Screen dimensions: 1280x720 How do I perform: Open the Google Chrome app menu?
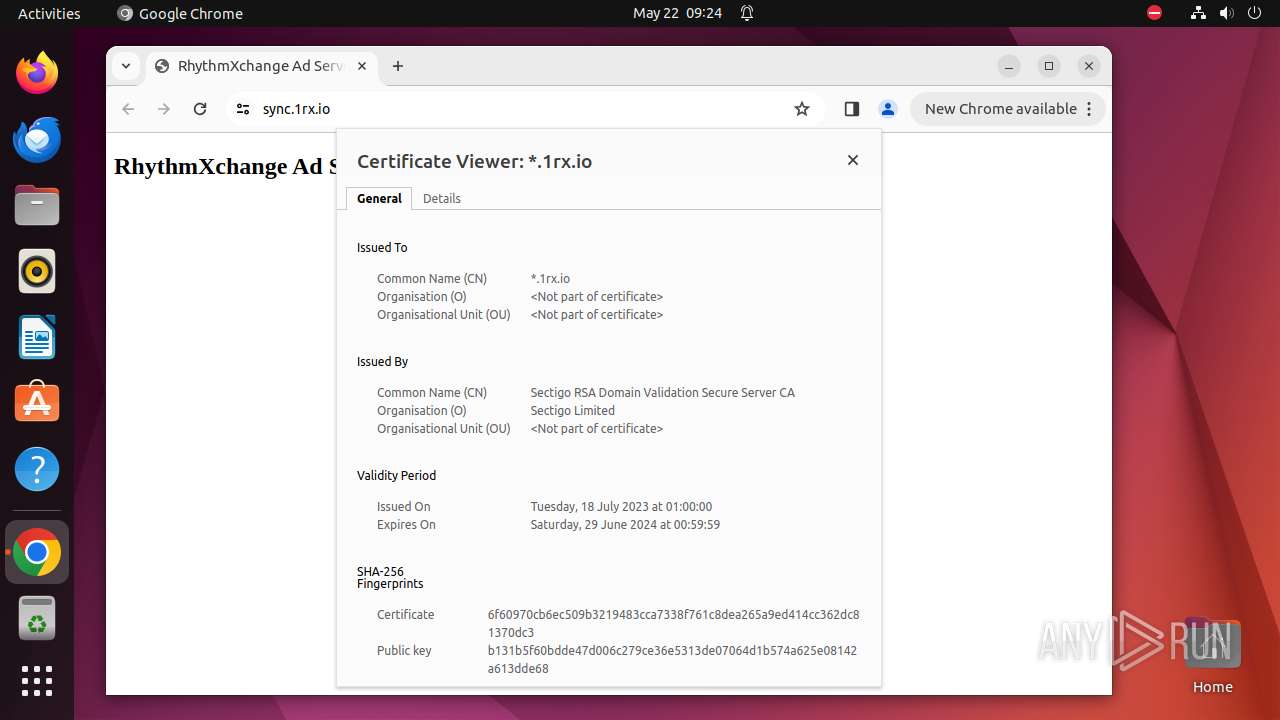pyautogui.click(x=180, y=13)
